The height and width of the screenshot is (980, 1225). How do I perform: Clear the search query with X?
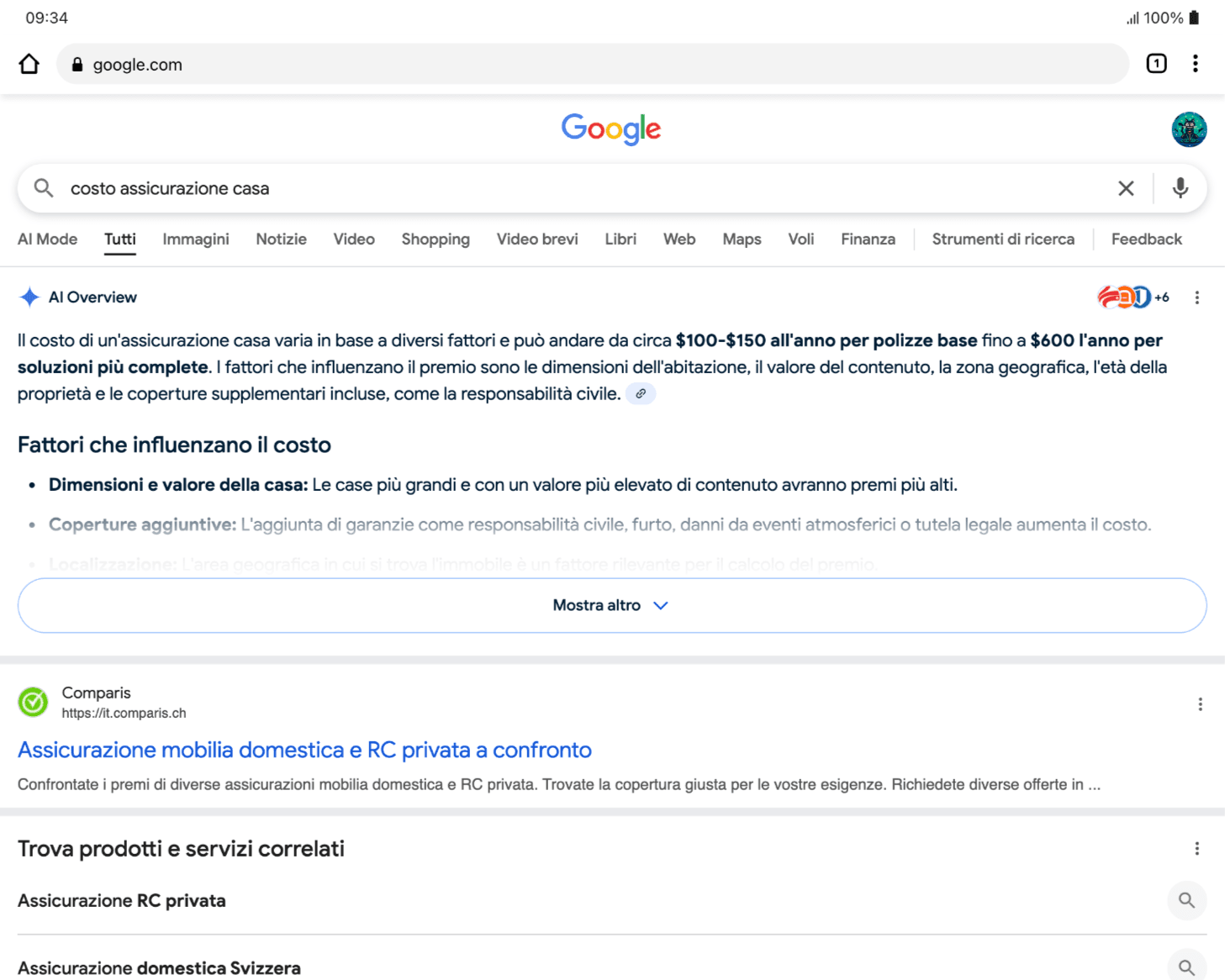click(x=1126, y=188)
